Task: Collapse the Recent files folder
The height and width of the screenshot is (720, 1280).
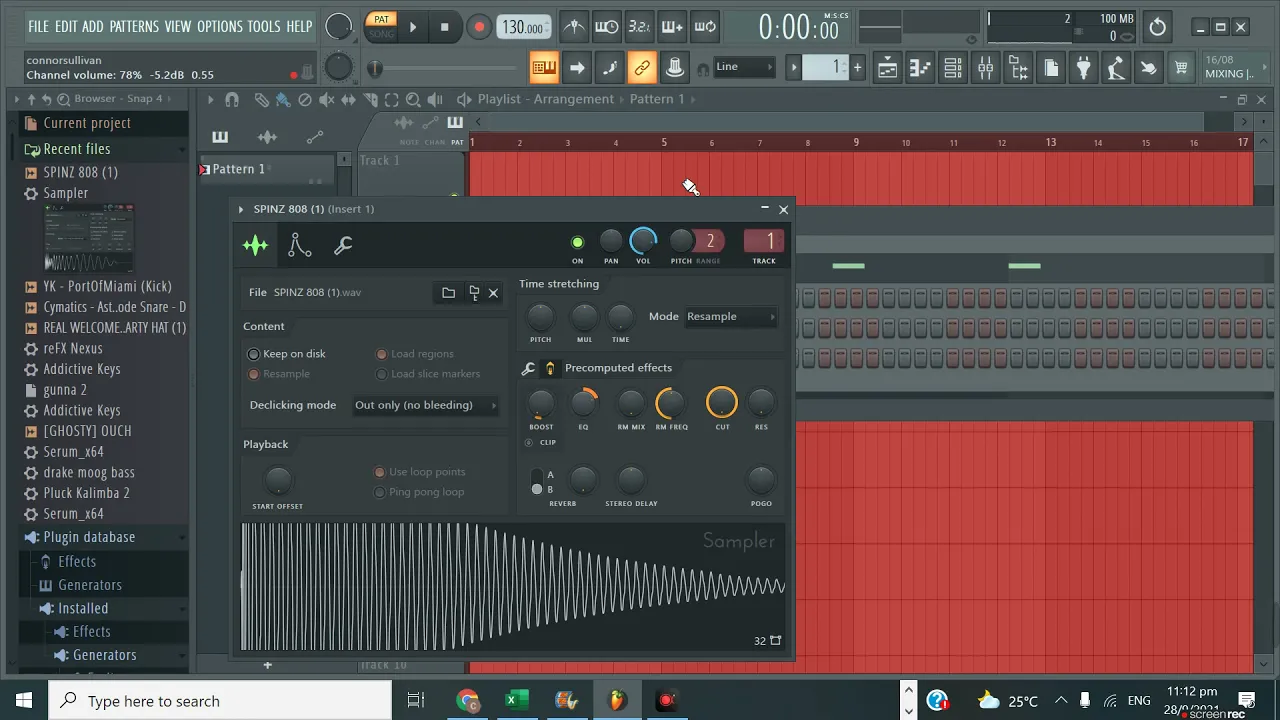Action: [76, 149]
